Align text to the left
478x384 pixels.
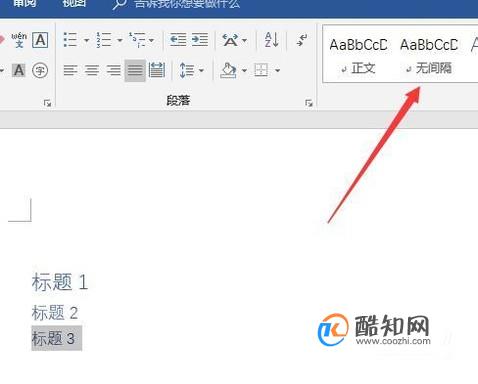click(x=70, y=70)
